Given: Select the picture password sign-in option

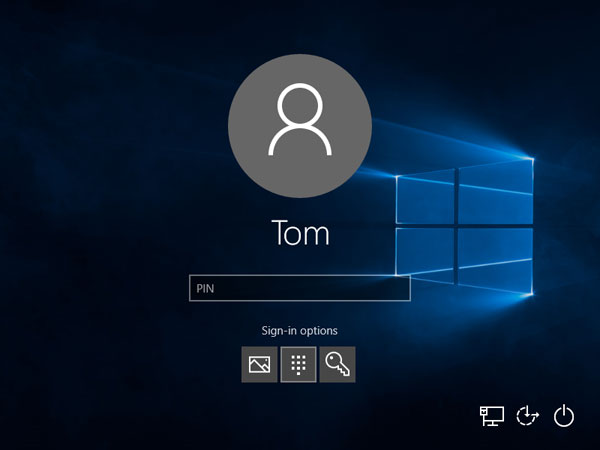Looking at the screenshot, I should tap(260, 365).
